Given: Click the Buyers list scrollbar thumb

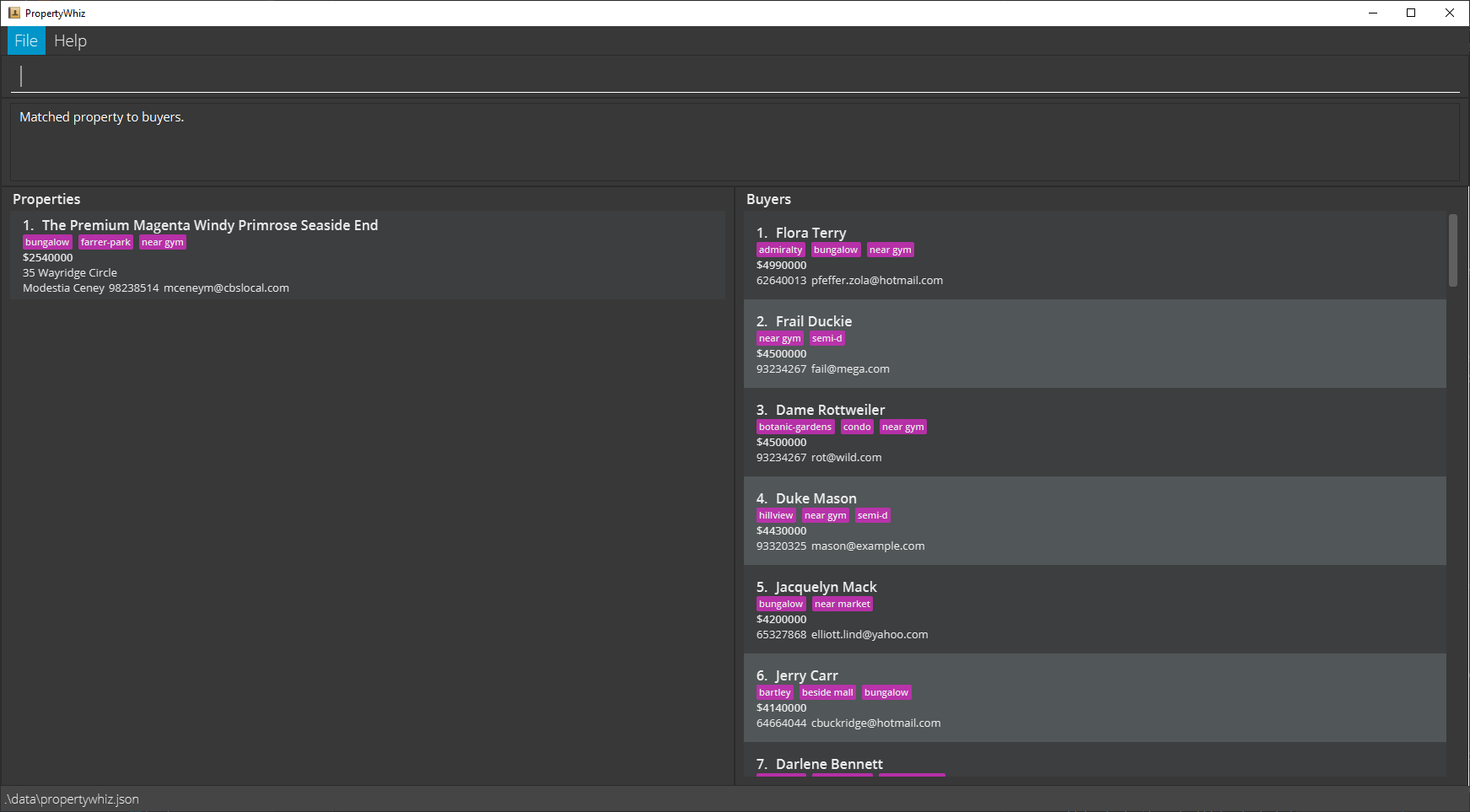Looking at the screenshot, I should [1453, 250].
